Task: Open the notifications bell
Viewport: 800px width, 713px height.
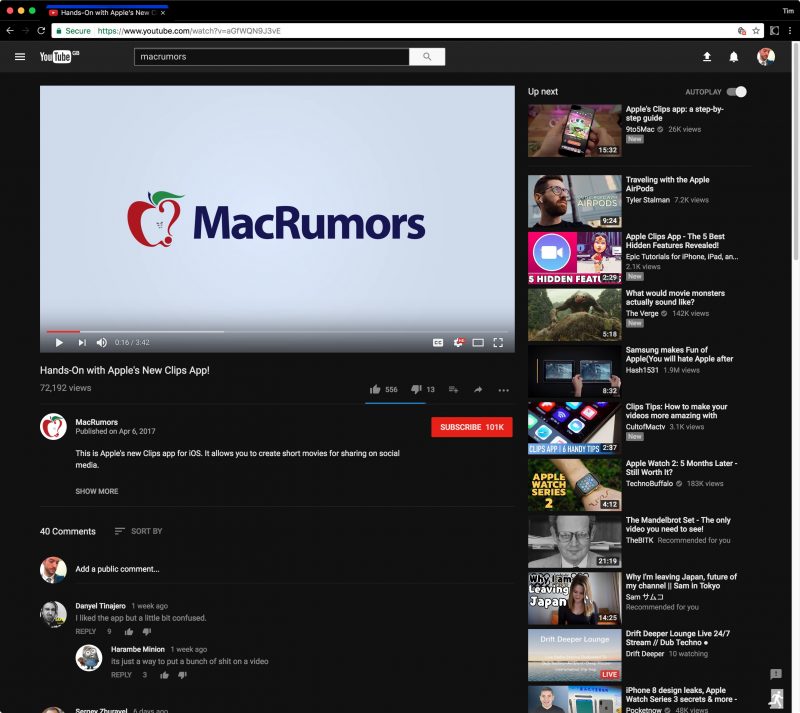Action: [734, 57]
